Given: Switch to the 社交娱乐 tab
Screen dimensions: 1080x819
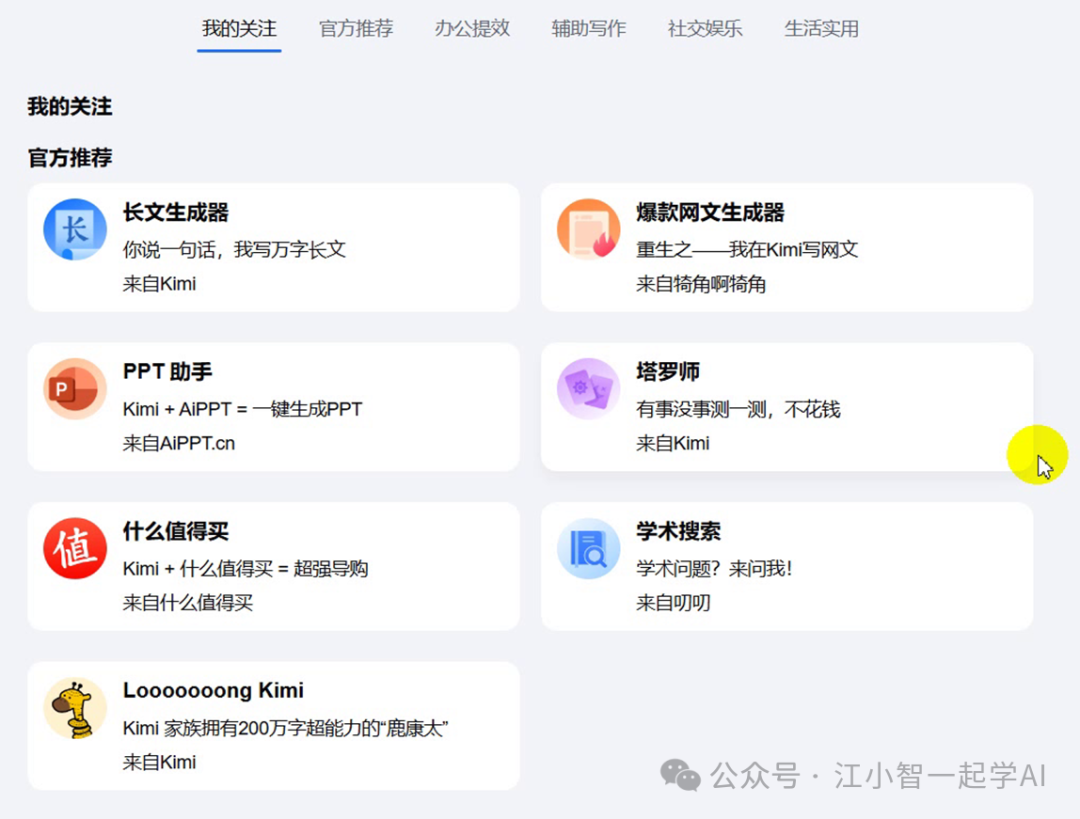Looking at the screenshot, I should pos(705,29).
